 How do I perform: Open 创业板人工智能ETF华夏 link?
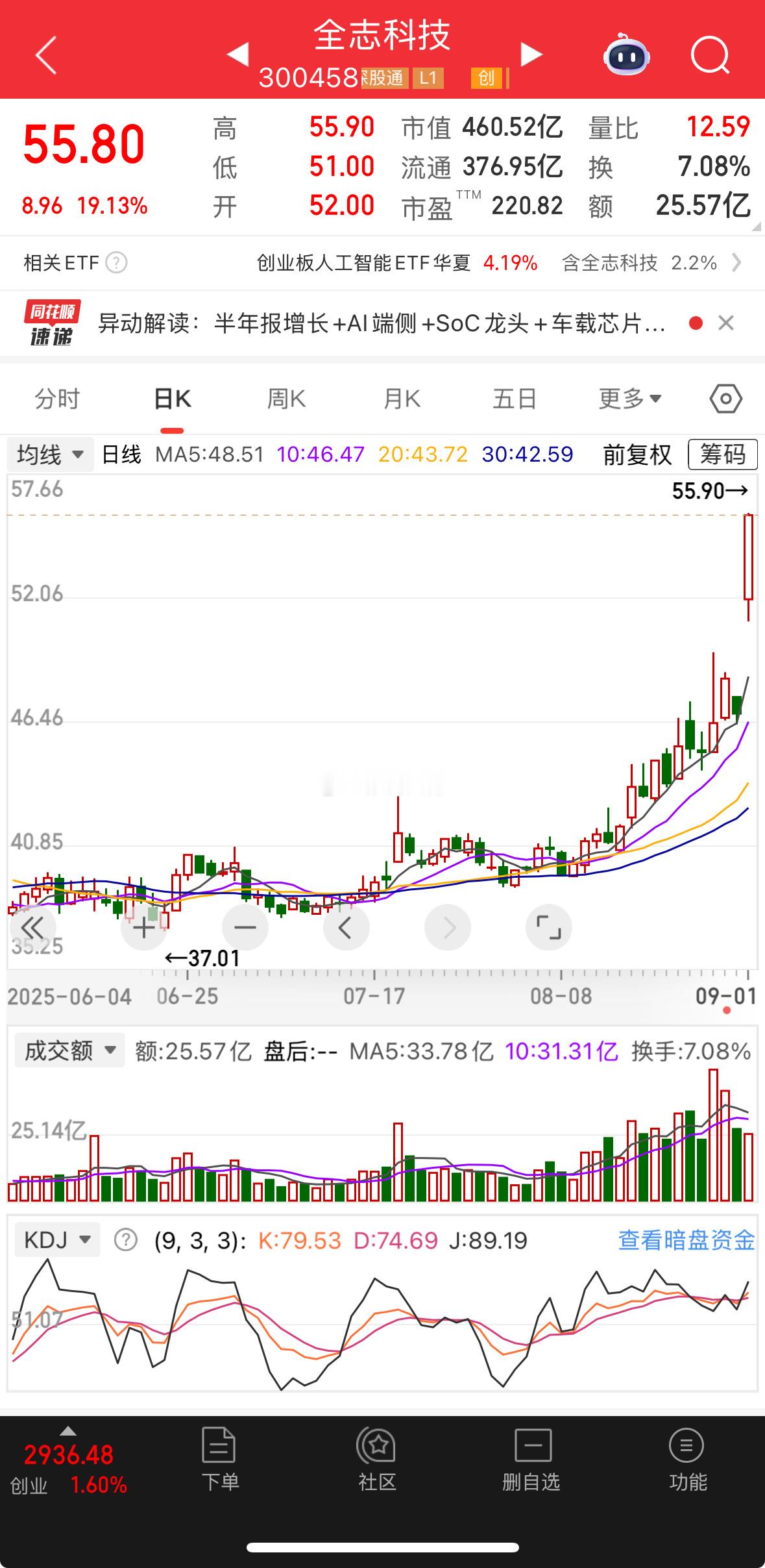tap(363, 263)
